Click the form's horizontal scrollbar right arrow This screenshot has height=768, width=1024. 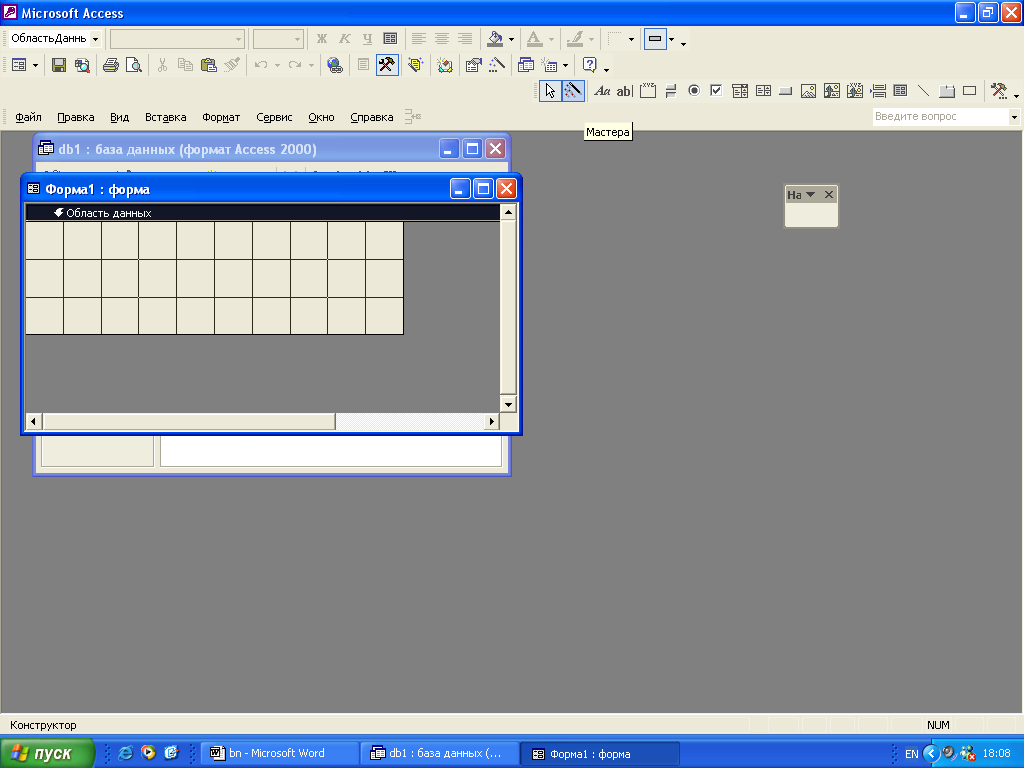coord(492,422)
